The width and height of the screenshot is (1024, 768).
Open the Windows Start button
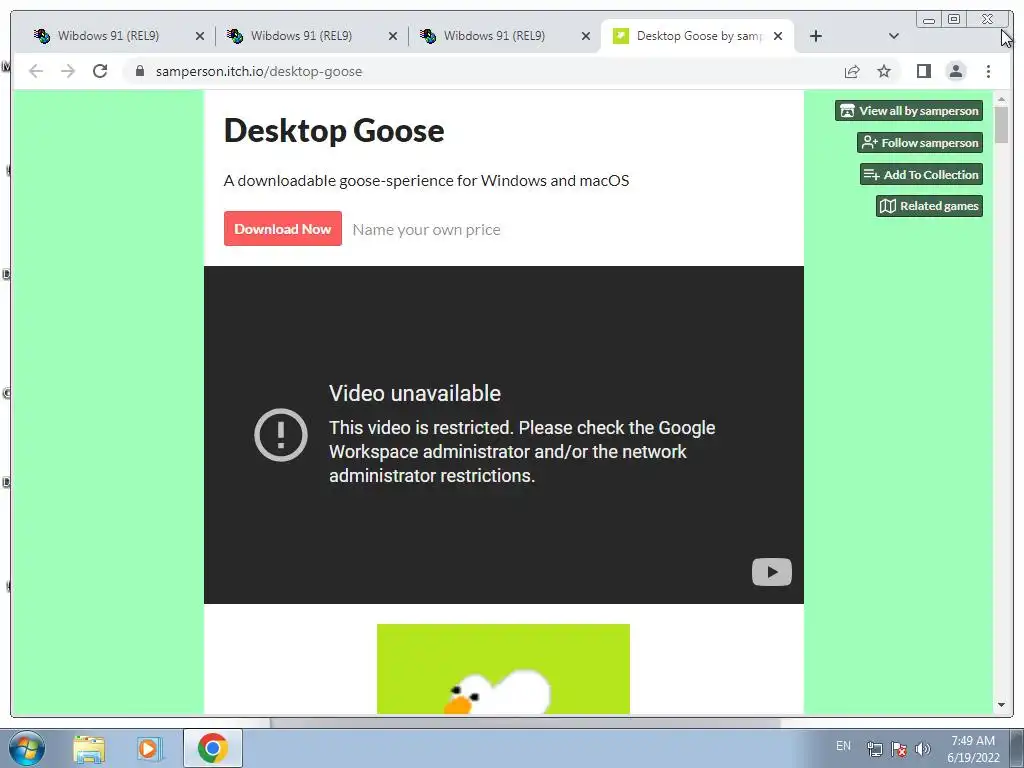pos(27,748)
